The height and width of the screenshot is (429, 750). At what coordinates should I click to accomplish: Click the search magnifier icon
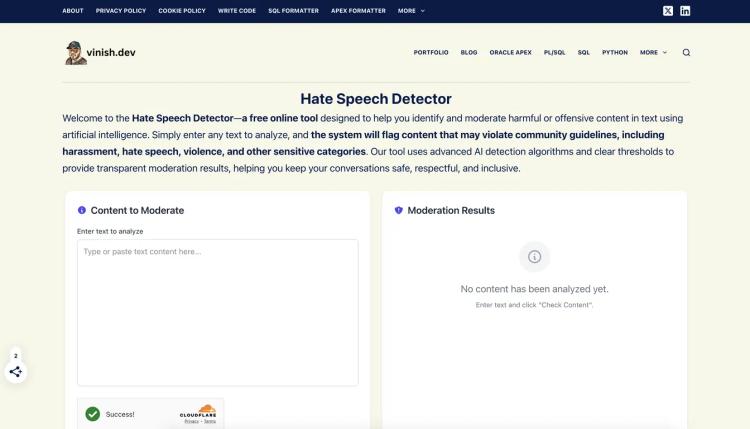[x=686, y=53]
